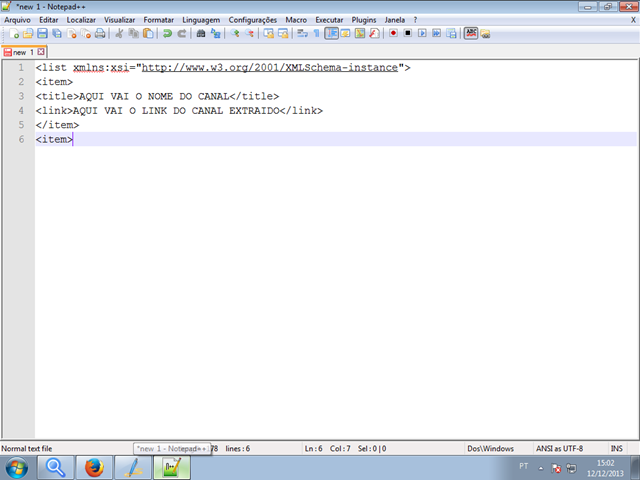Click the Close All documents icon
Viewport: 640px width, 480px height.
coord(86,33)
